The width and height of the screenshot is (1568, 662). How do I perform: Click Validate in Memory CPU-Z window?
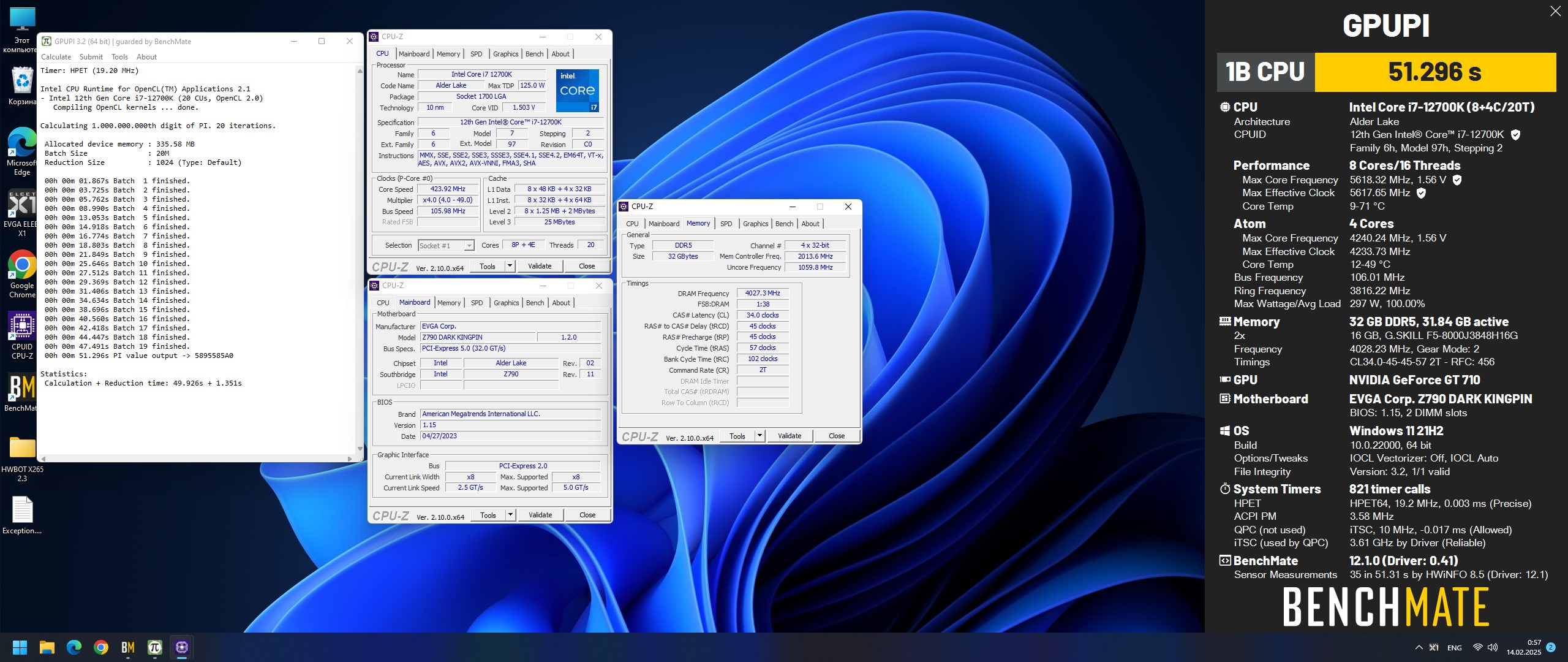790,436
